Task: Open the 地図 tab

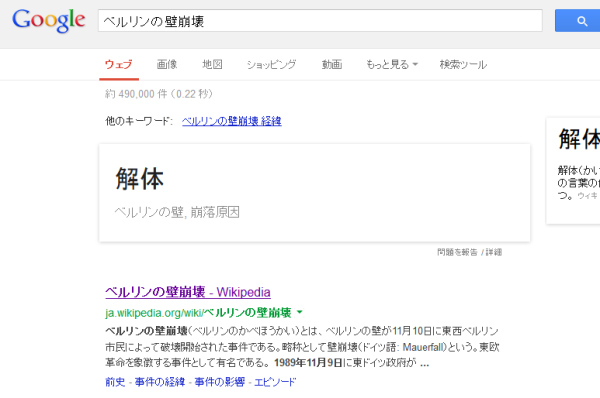Action: 212,64
